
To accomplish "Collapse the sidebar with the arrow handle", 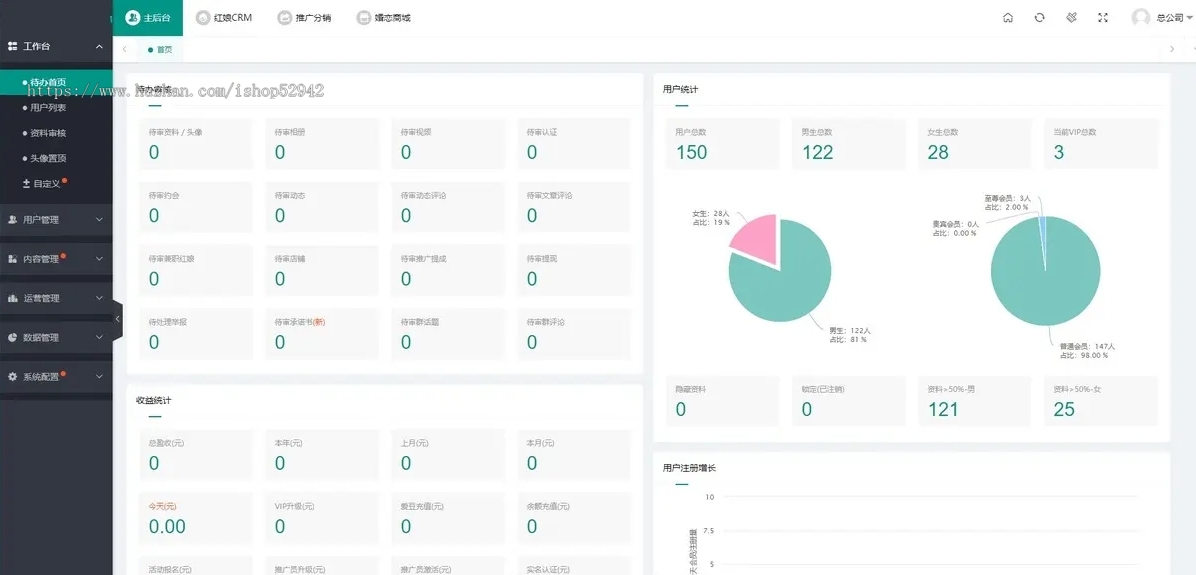I will (117, 319).
